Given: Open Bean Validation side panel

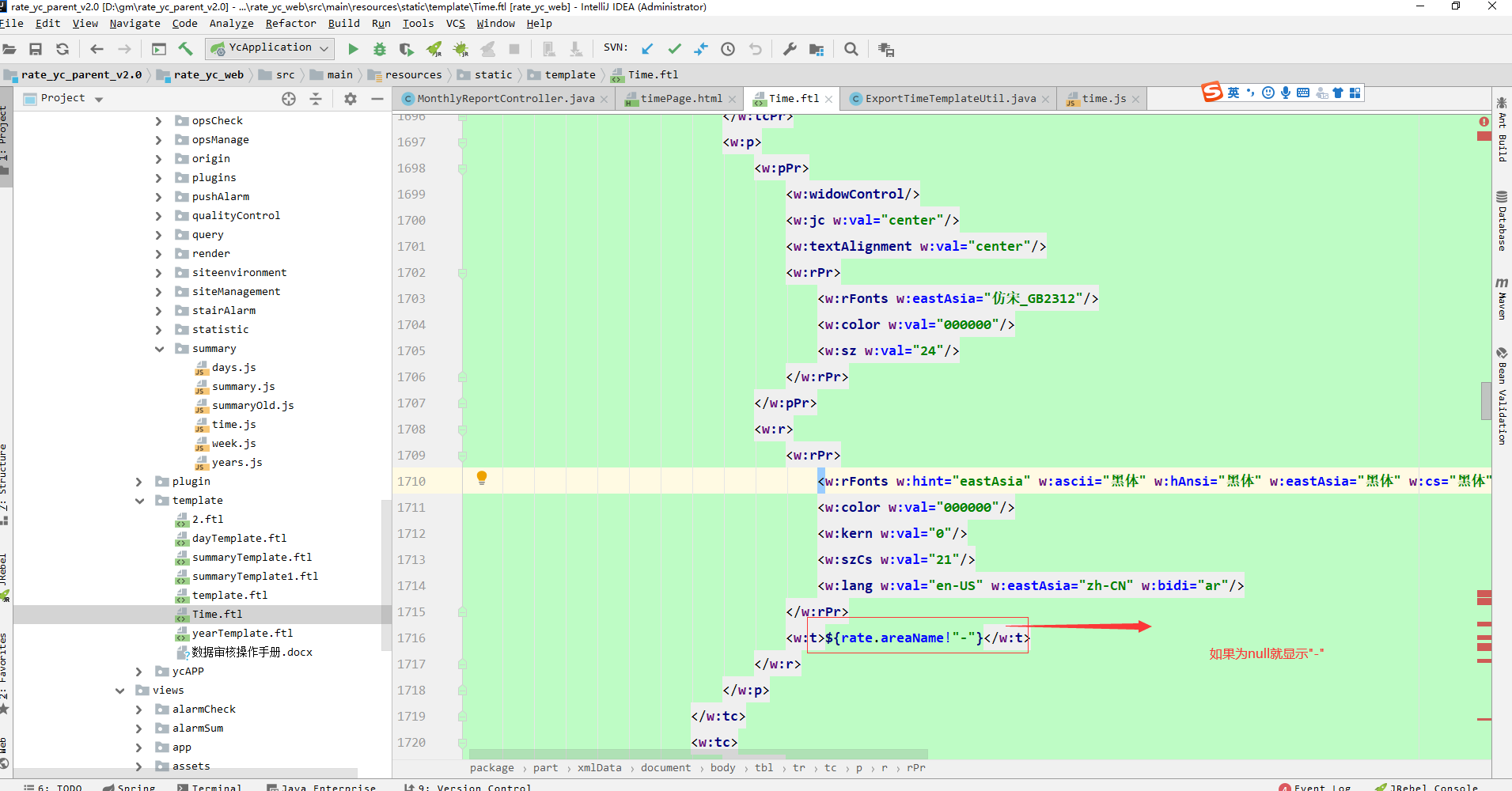Looking at the screenshot, I should tap(1502, 395).
